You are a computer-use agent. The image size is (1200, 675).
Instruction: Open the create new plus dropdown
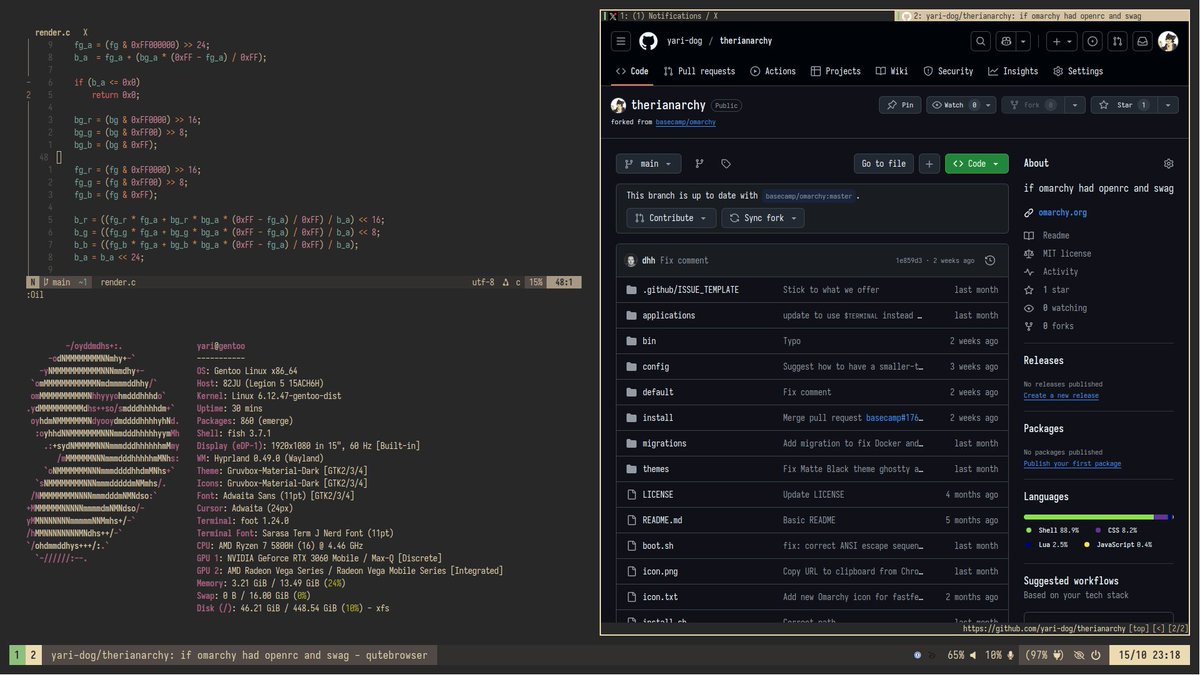click(x=1062, y=41)
